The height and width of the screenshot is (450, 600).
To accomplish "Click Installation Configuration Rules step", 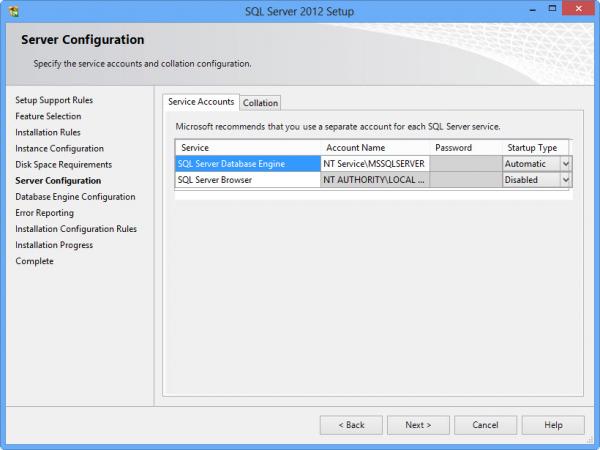I will [x=76, y=229].
